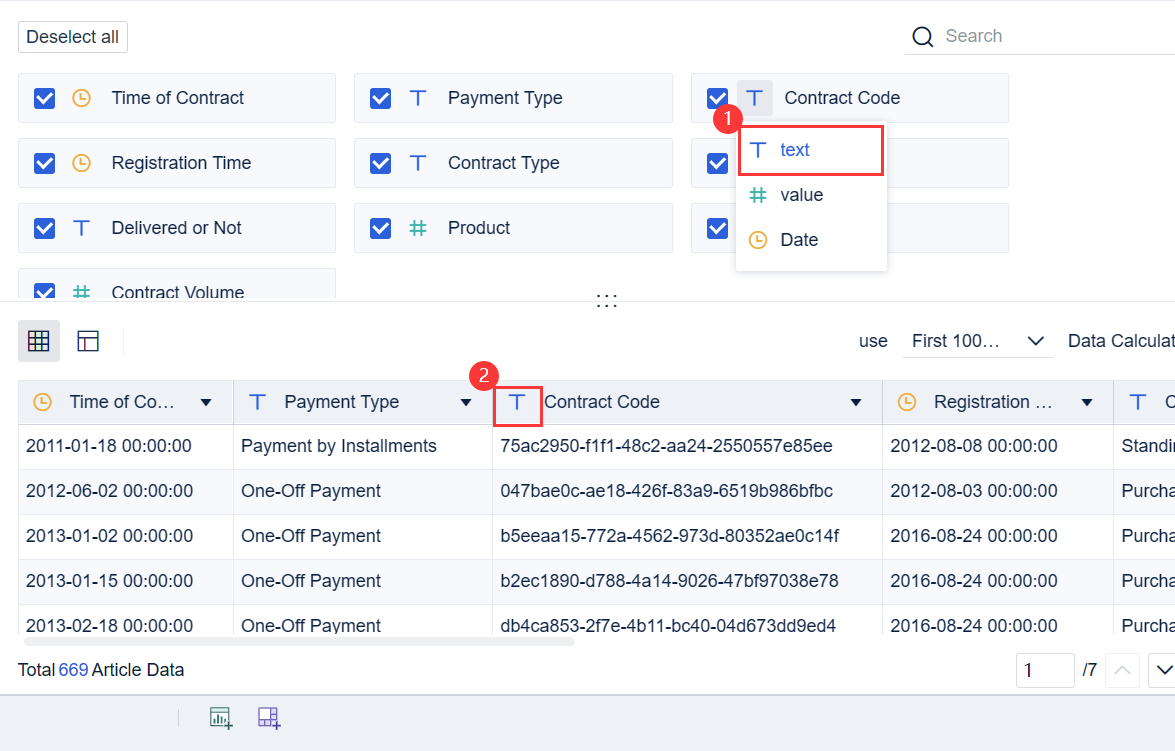
Task: Click the page number input box
Action: (x=1045, y=670)
